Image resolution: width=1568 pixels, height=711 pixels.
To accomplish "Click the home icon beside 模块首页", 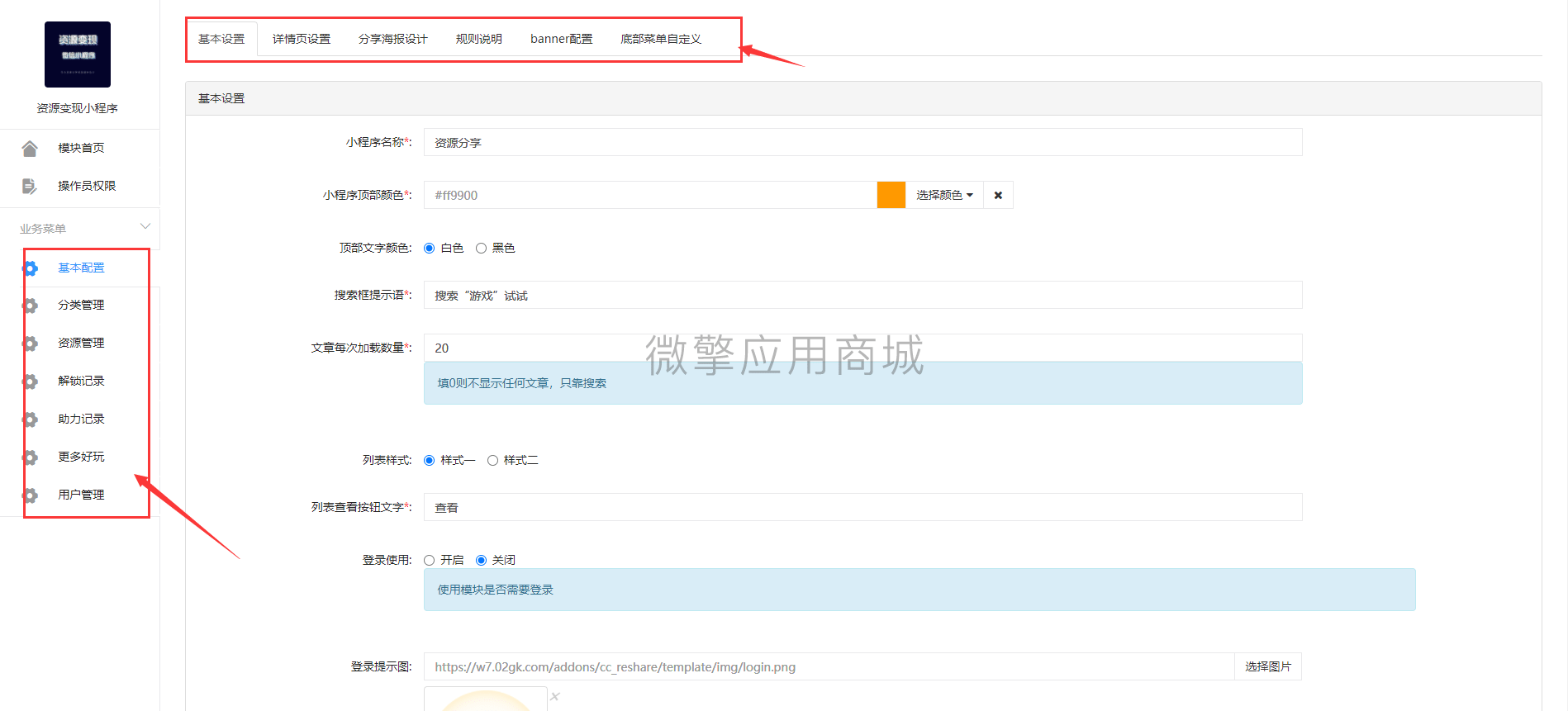I will 30,149.
